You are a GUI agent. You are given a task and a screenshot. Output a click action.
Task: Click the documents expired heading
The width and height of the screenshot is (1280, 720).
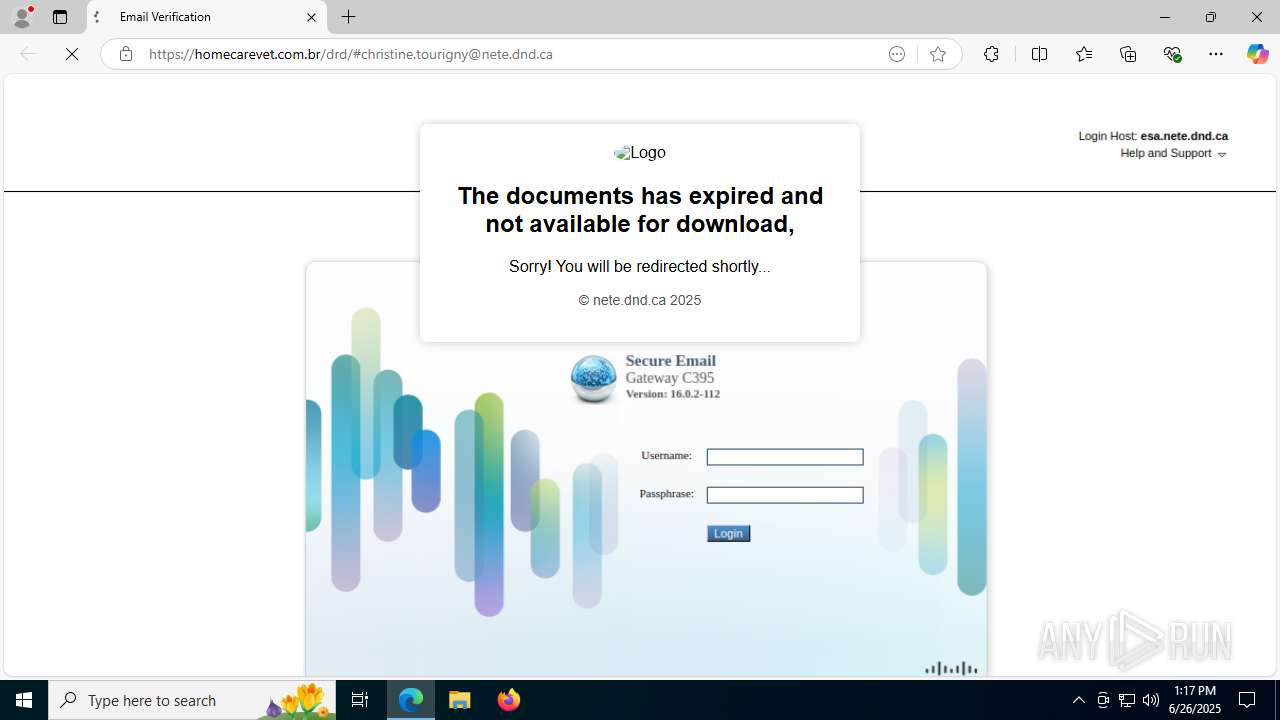[640, 210]
